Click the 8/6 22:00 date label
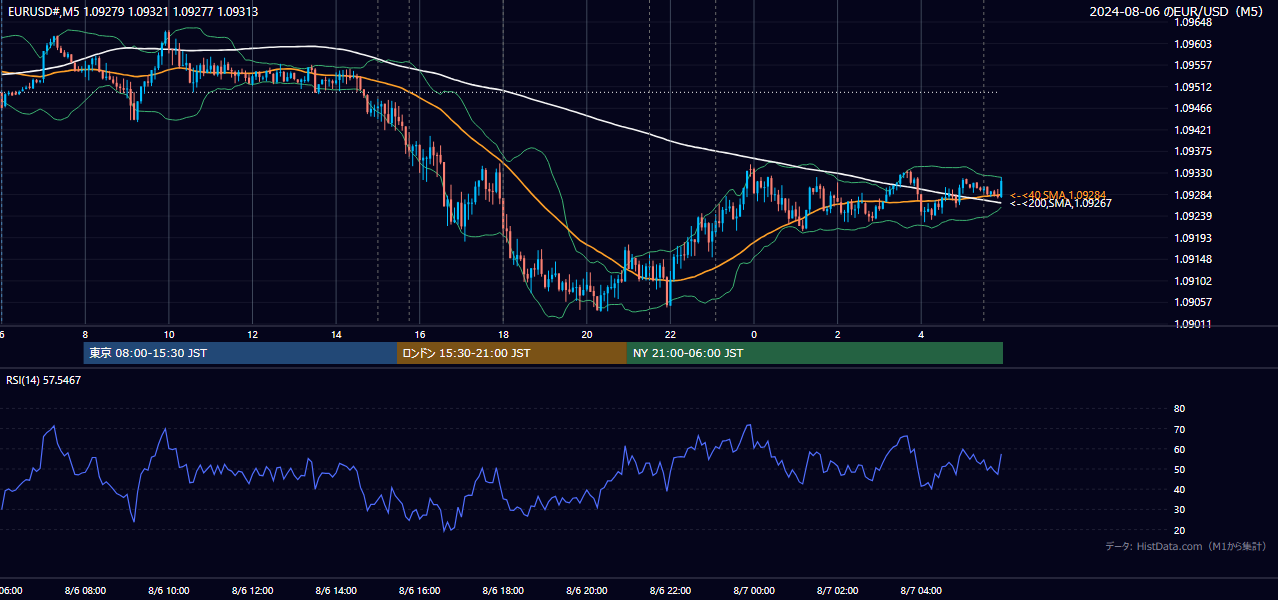 (x=671, y=591)
